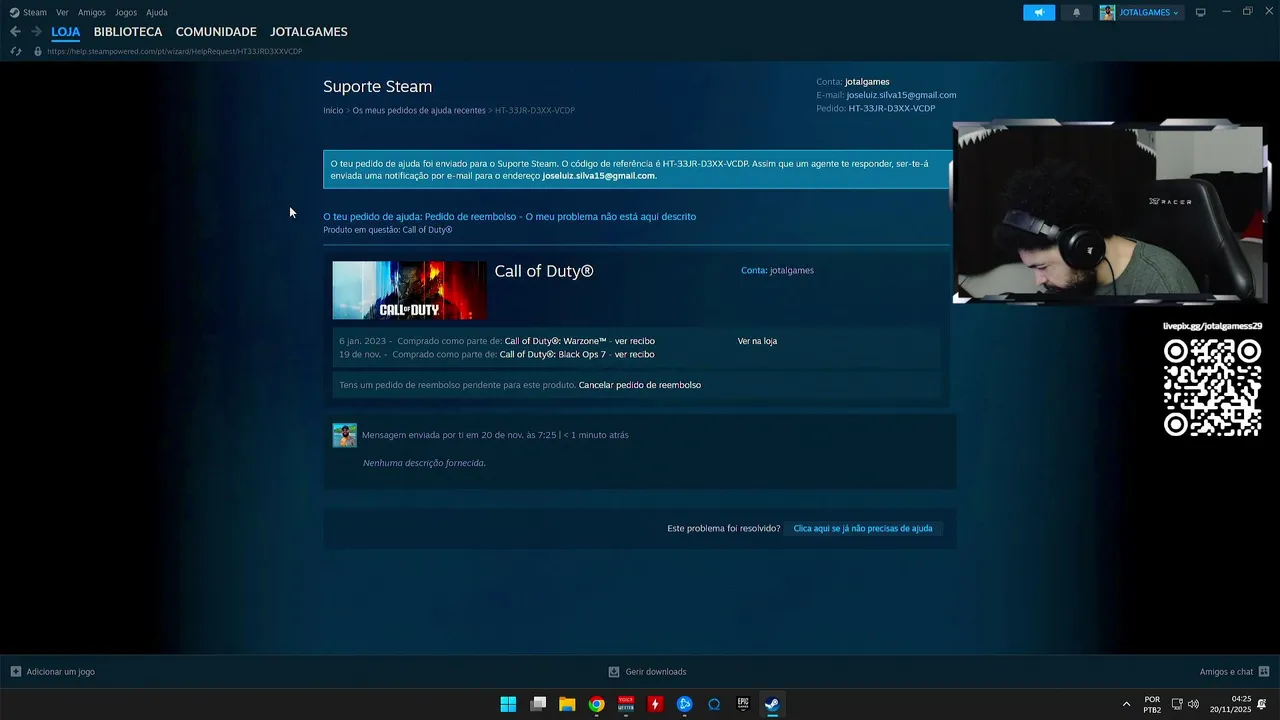1280x720 pixels.
Task: Open the Amigos menu
Action: (92, 12)
